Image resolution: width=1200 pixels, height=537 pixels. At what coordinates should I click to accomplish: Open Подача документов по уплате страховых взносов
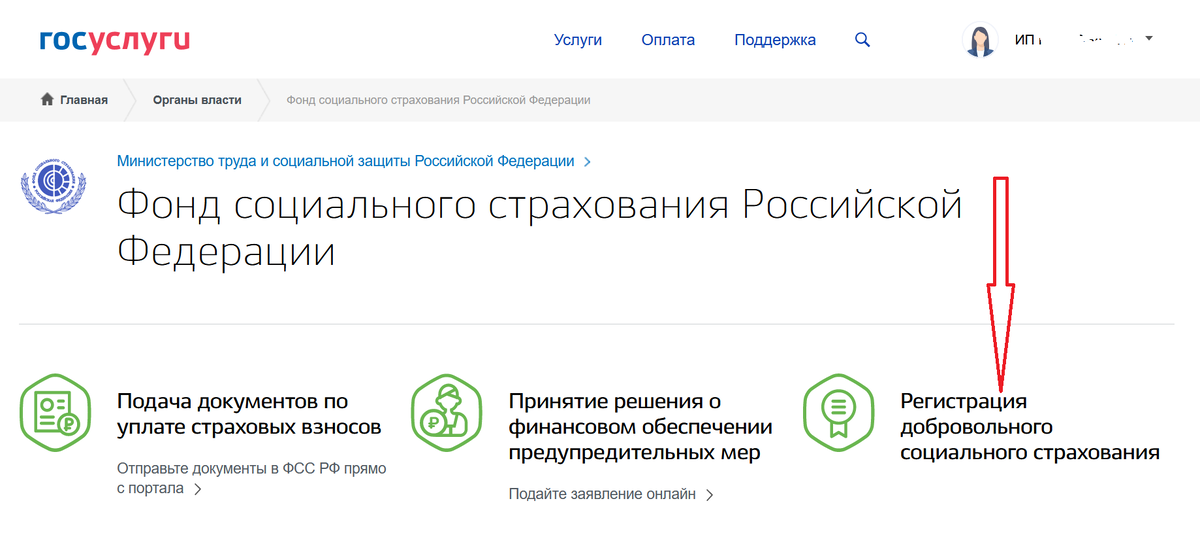tap(249, 414)
